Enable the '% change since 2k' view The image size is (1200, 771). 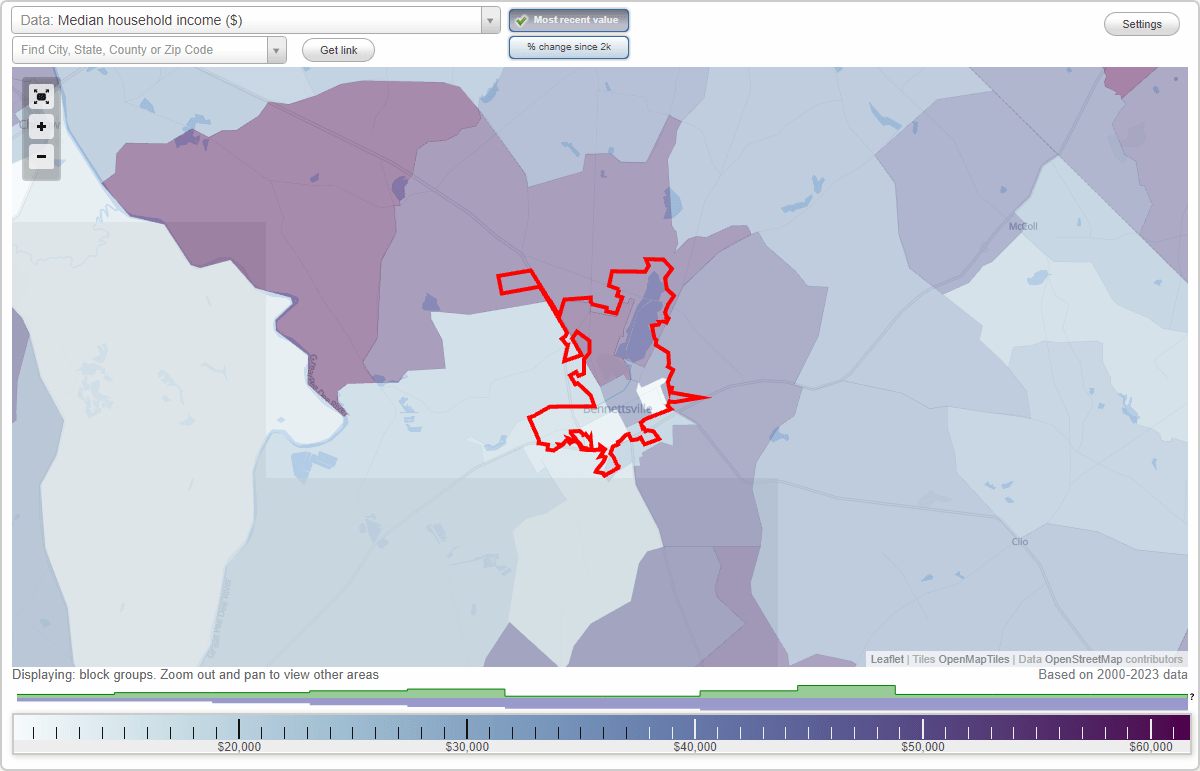(x=569, y=46)
